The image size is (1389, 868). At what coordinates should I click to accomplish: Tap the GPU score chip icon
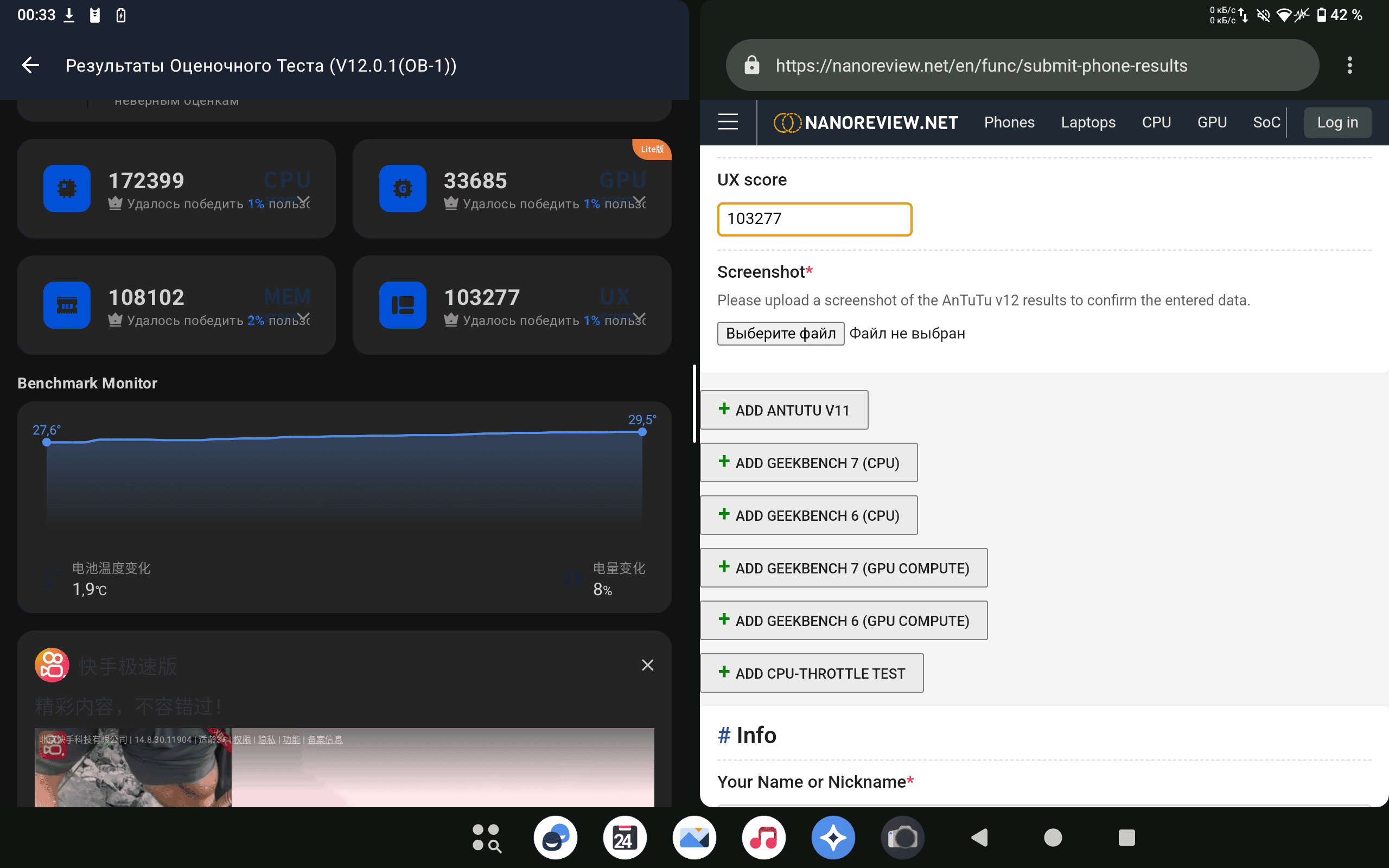click(x=403, y=188)
